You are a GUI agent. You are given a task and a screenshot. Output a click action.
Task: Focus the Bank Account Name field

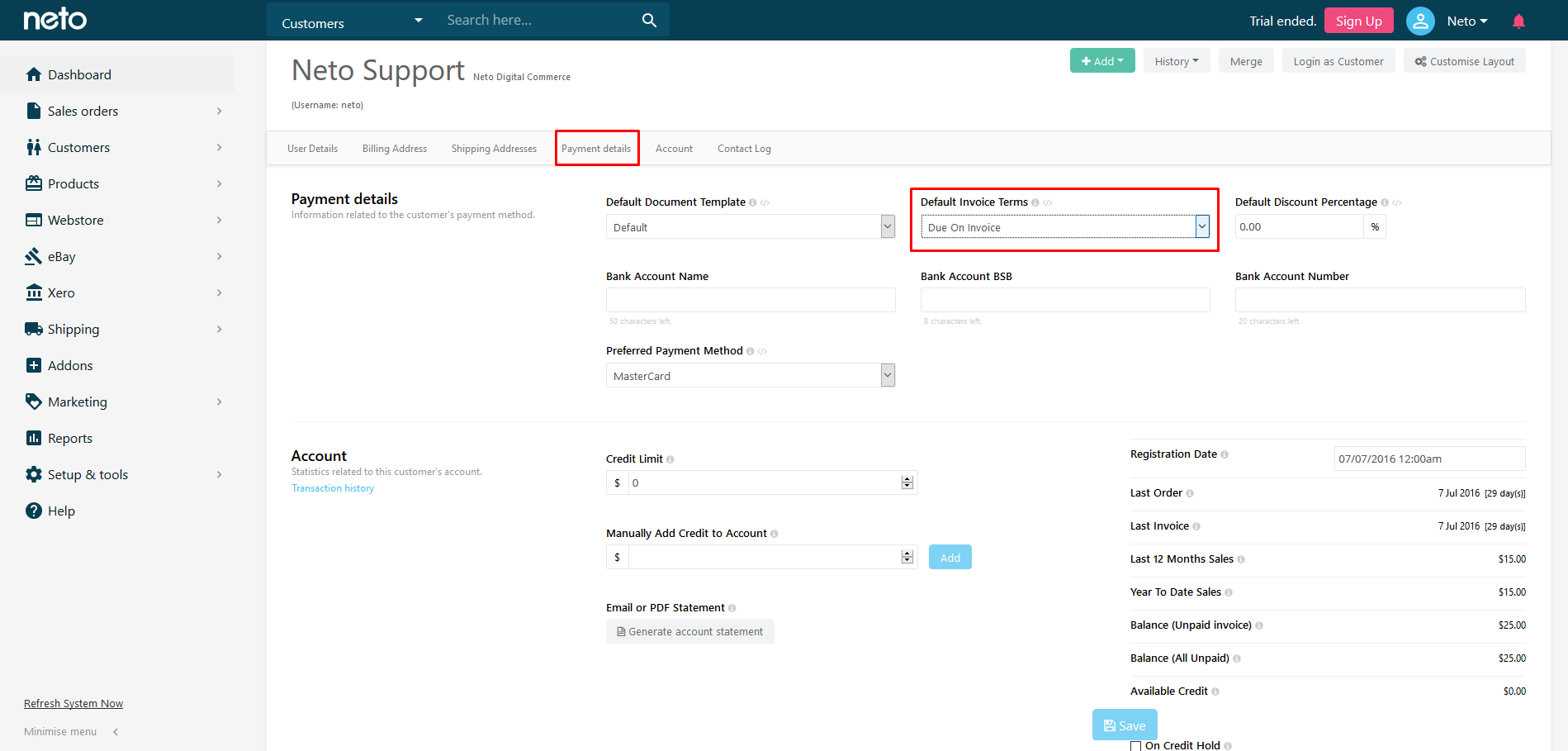point(751,300)
